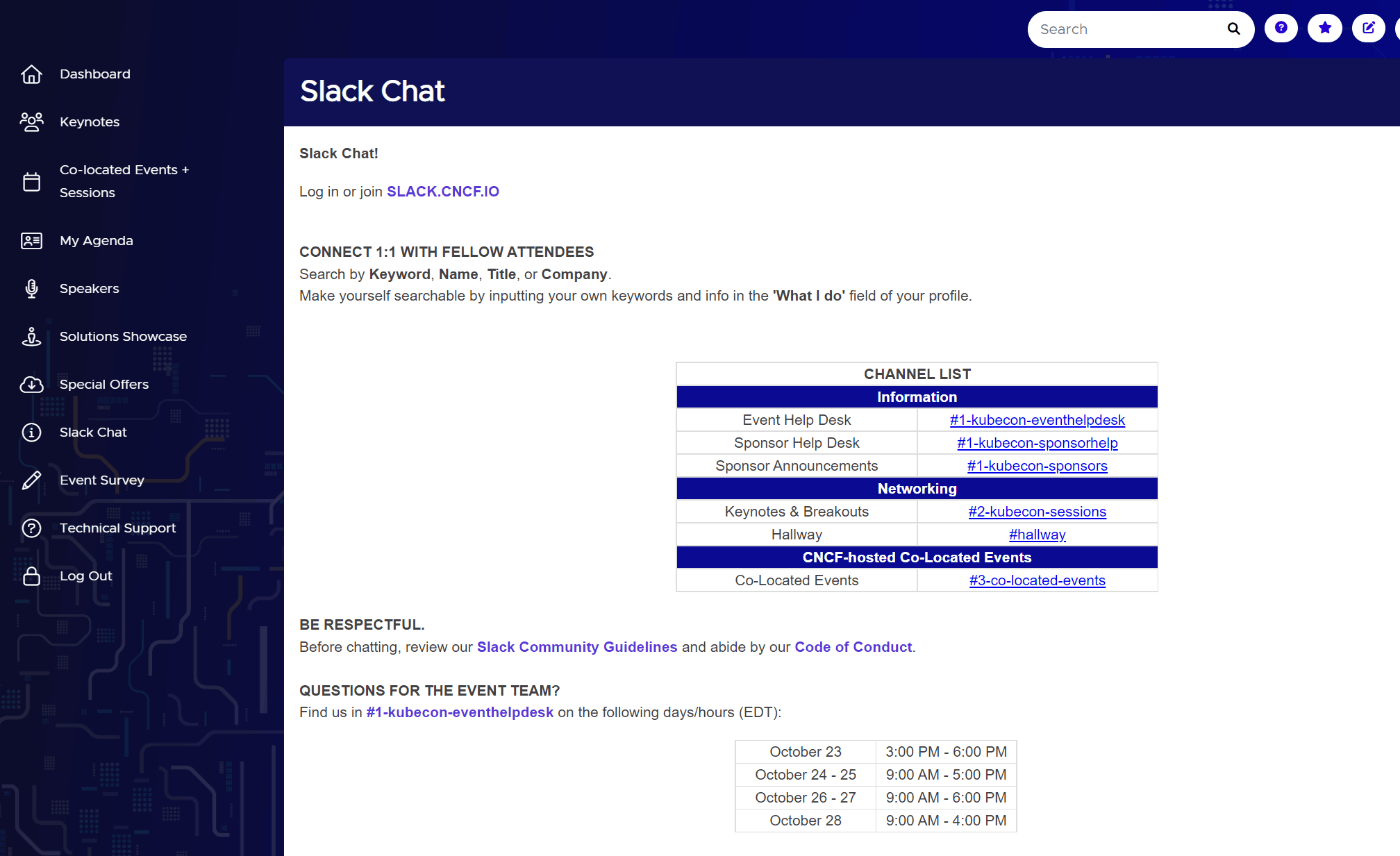1400x856 pixels.
Task: Open the Dashboard menu item
Action: [95, 74]
